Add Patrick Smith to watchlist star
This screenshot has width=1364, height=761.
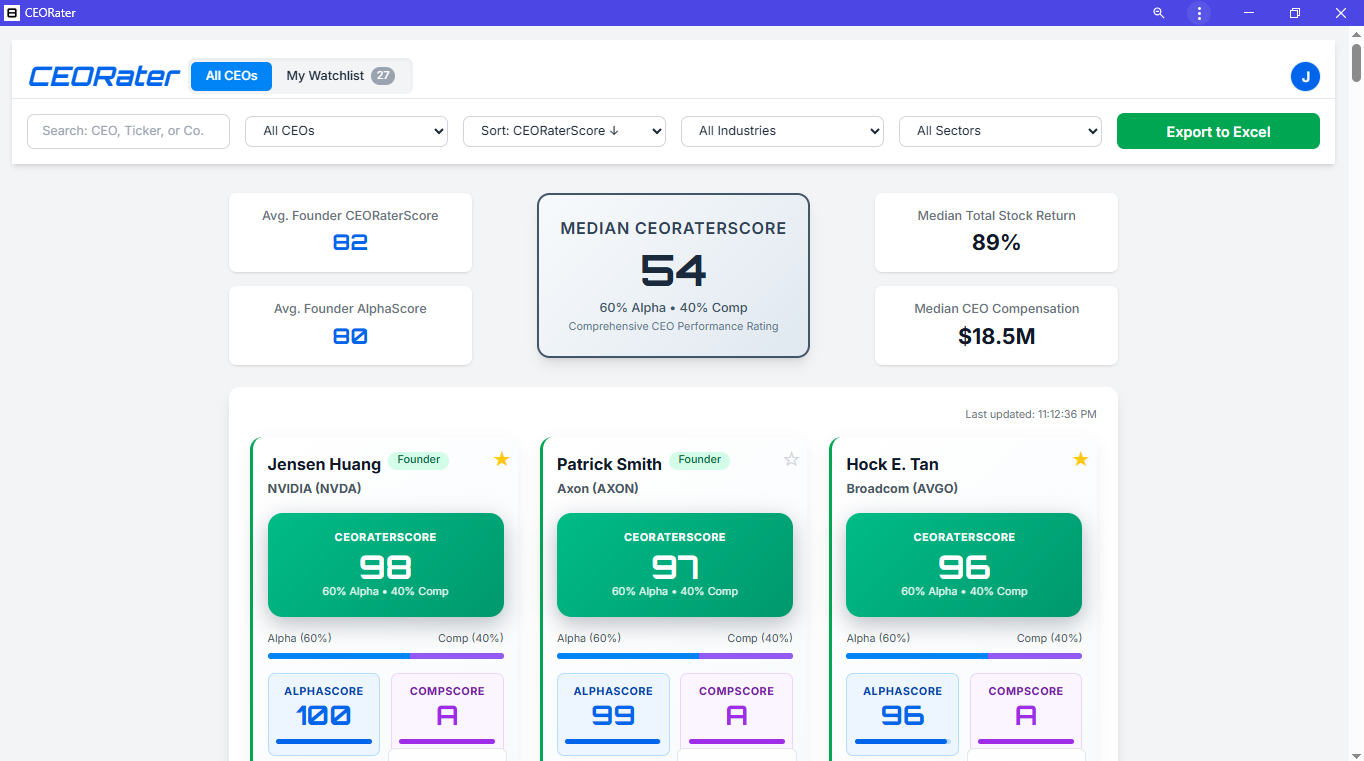click(791, 459)
